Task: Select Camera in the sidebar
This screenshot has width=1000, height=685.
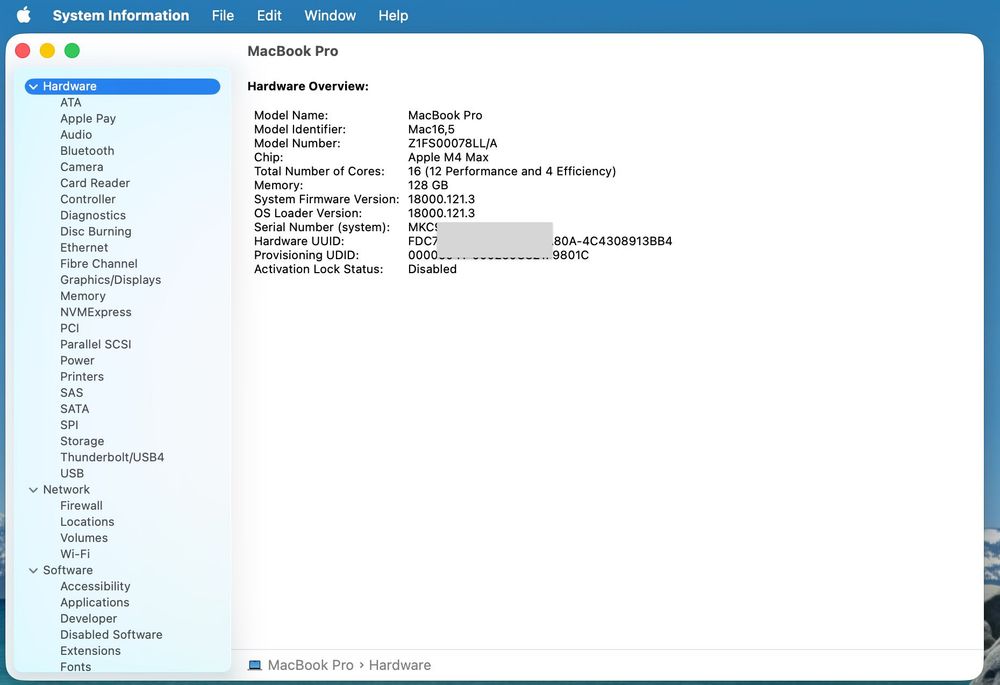Action: (82, 167)
